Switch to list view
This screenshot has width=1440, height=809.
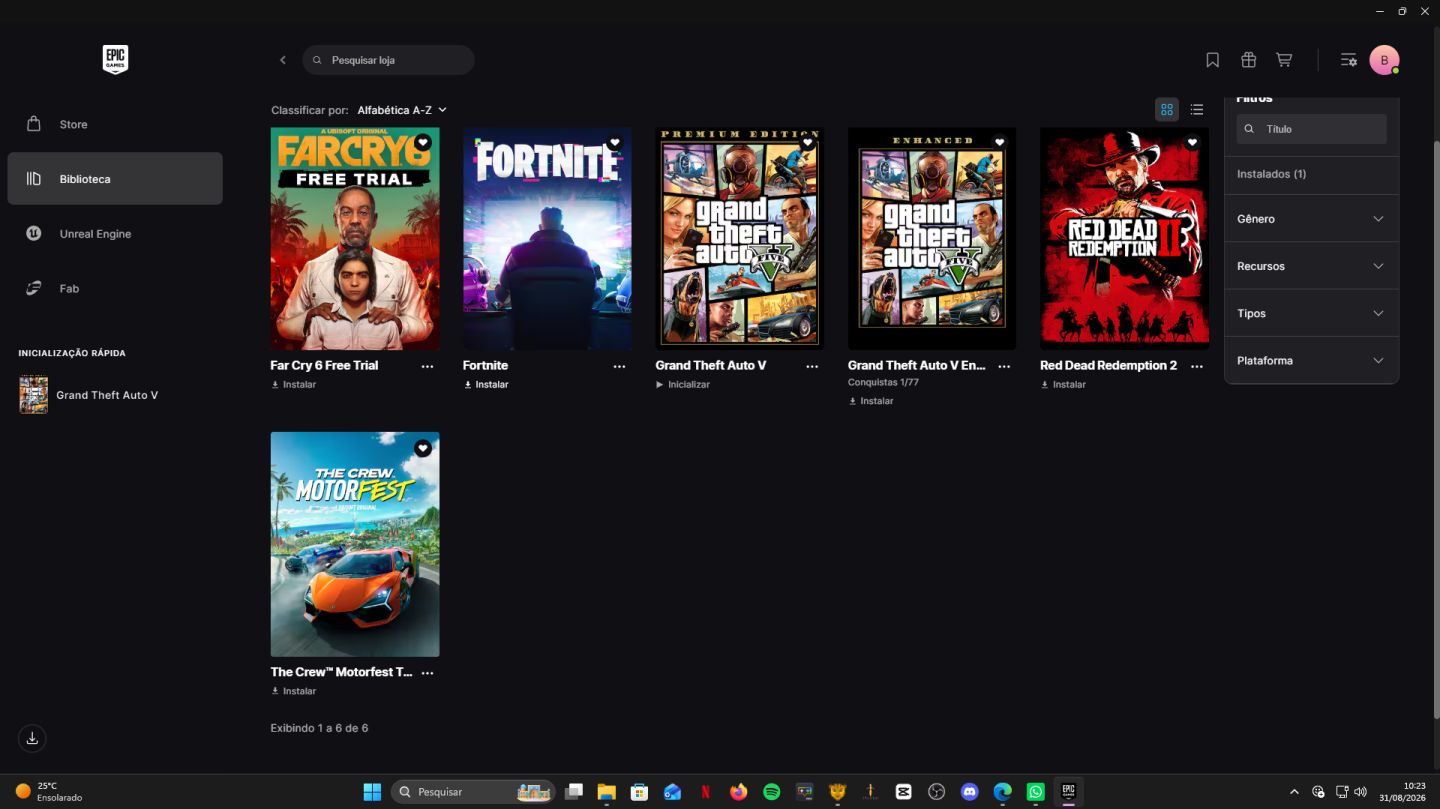click(x=1197, y=110)
